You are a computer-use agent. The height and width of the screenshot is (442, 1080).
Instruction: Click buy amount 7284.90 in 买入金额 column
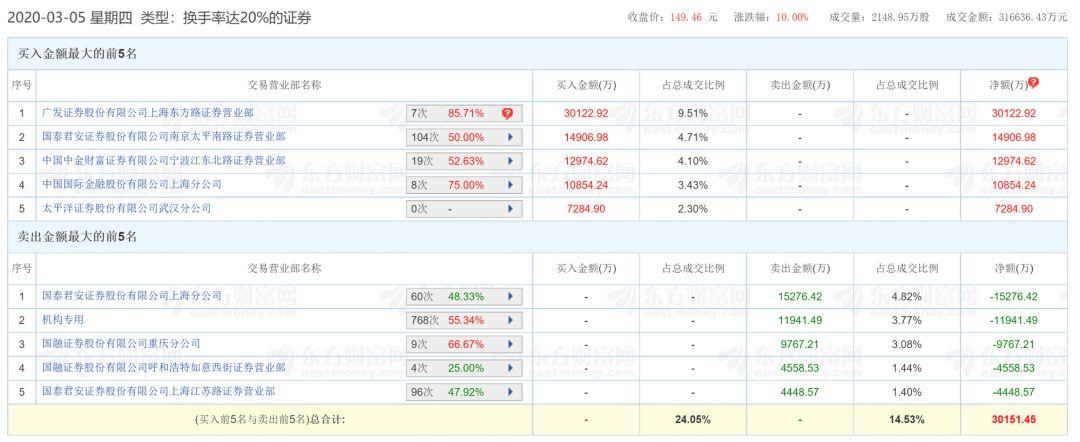coord(586,209)
